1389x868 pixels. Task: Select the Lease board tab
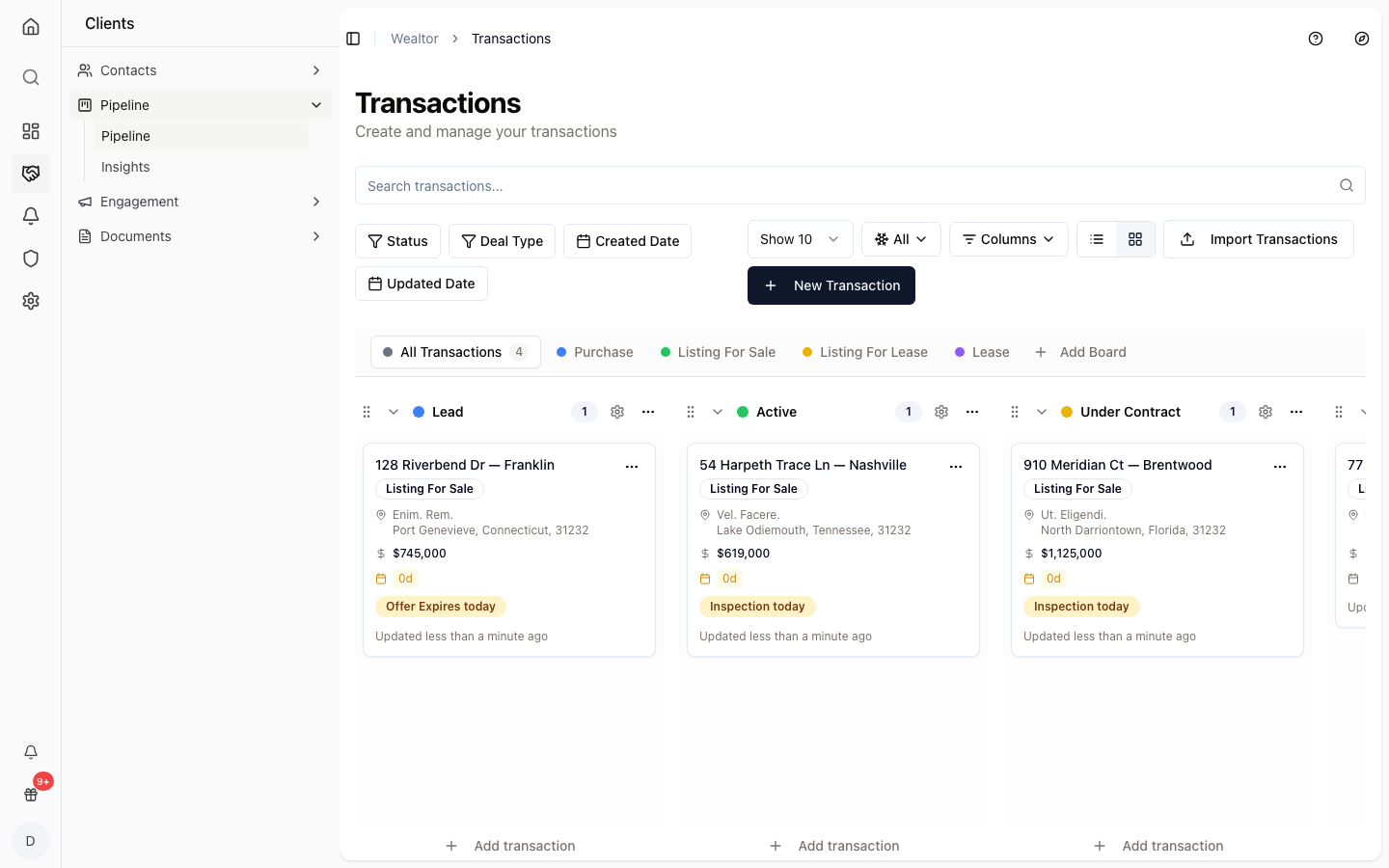pyautogui.click(x=982, y=352)
